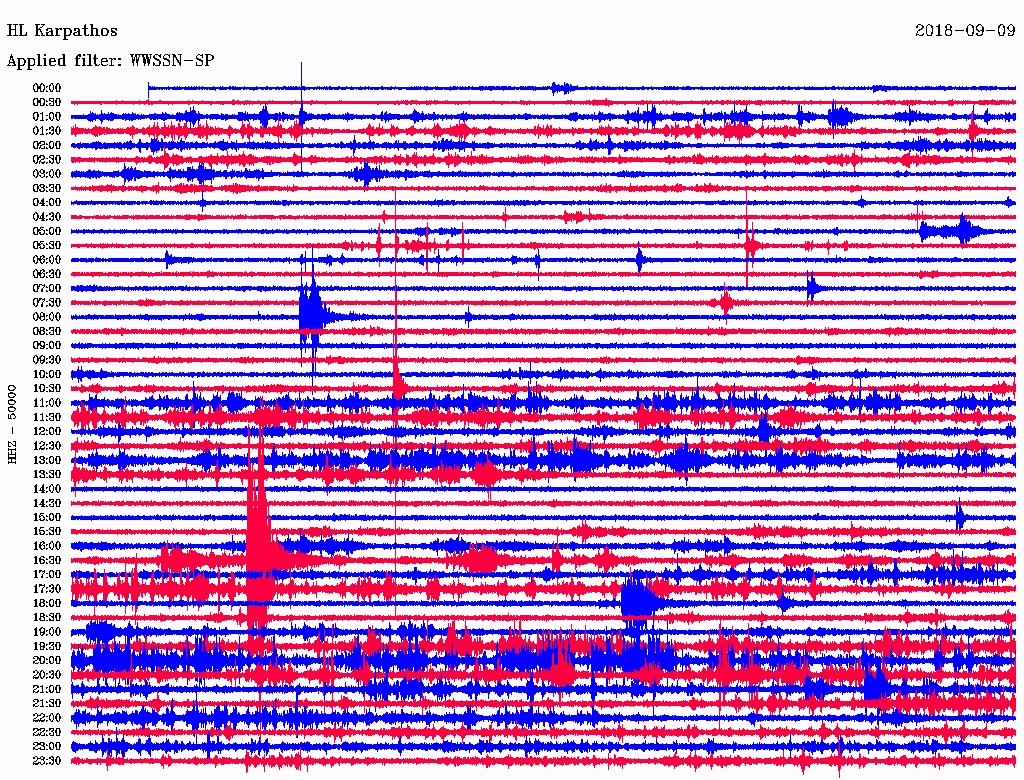1024x780 pixels.
Task: Select the 21:30 time label
Action: point(47,704)
